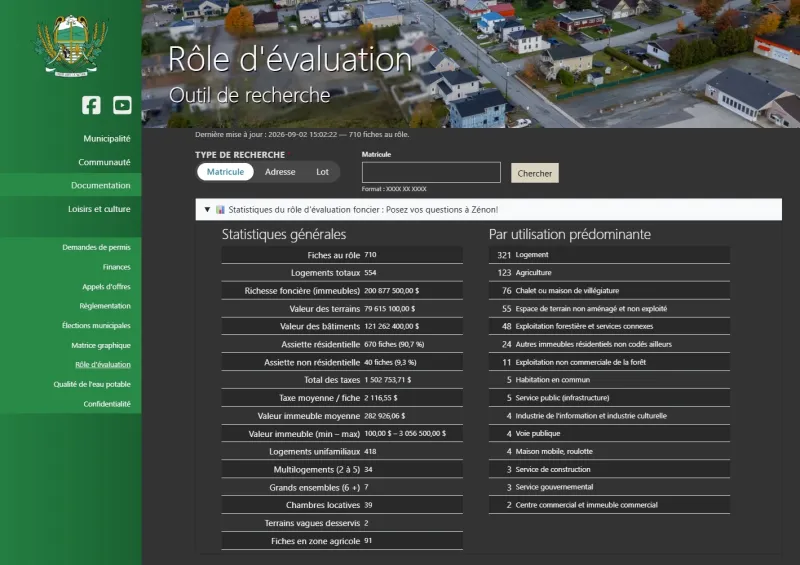
Task: Open the municipality's YouTube channel icon
Action: (122, 105)
